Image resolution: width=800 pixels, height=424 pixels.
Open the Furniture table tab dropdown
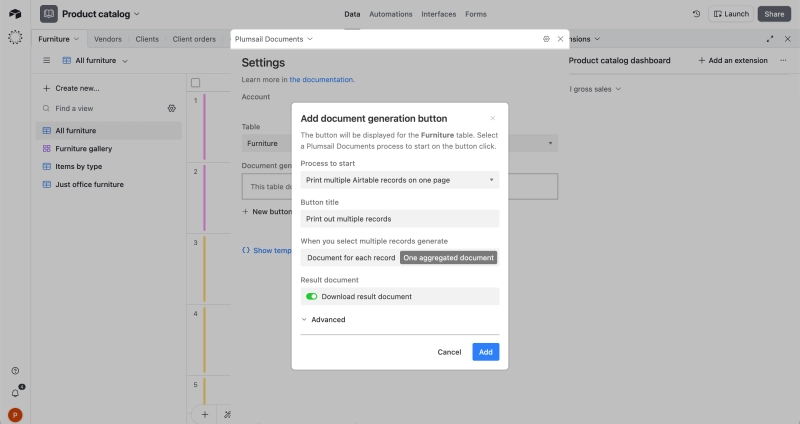[77, 39]
